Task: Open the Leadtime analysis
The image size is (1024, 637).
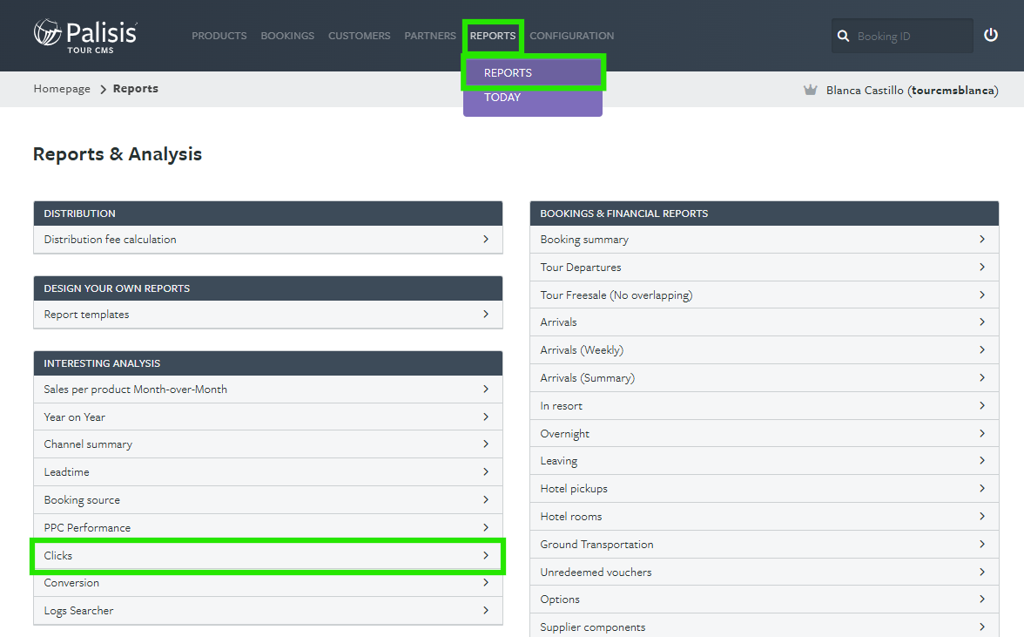Action: coord(268,472)
